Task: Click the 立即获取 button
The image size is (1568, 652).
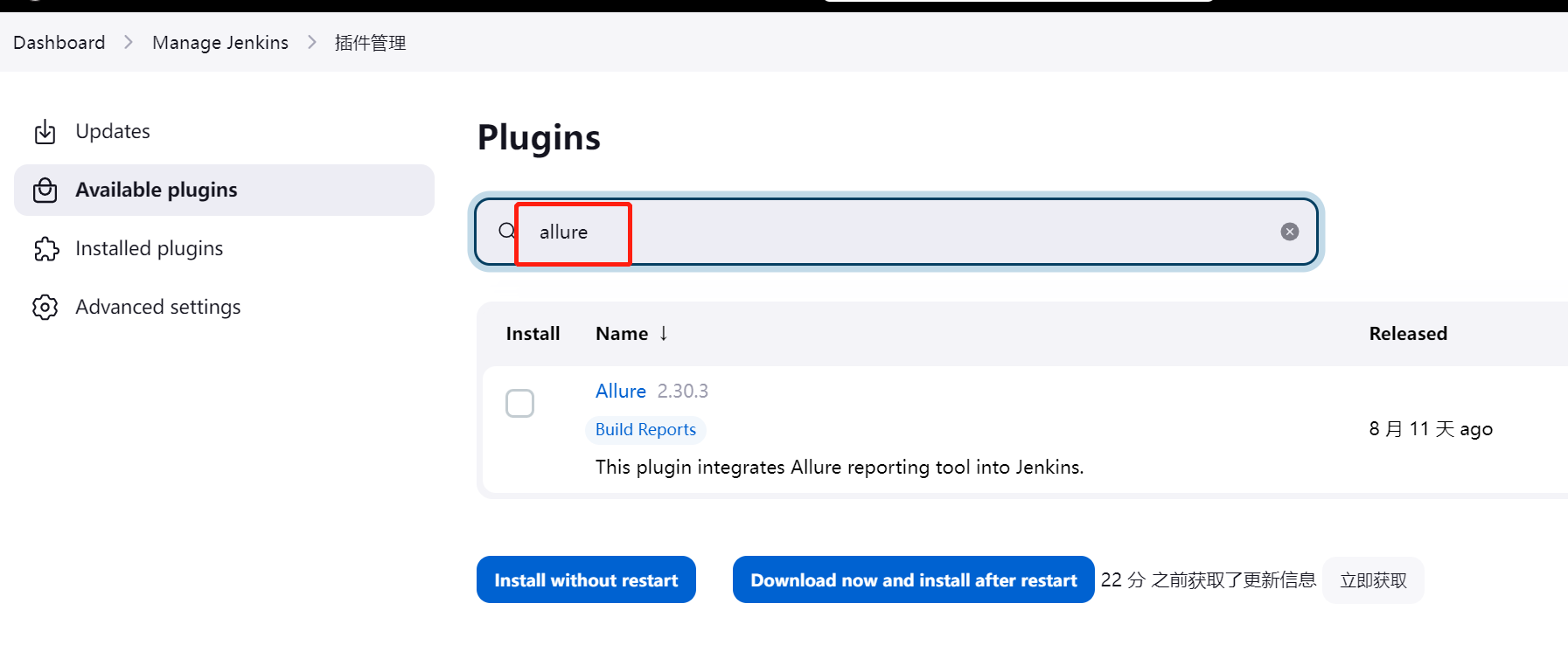Action: 1373,580
